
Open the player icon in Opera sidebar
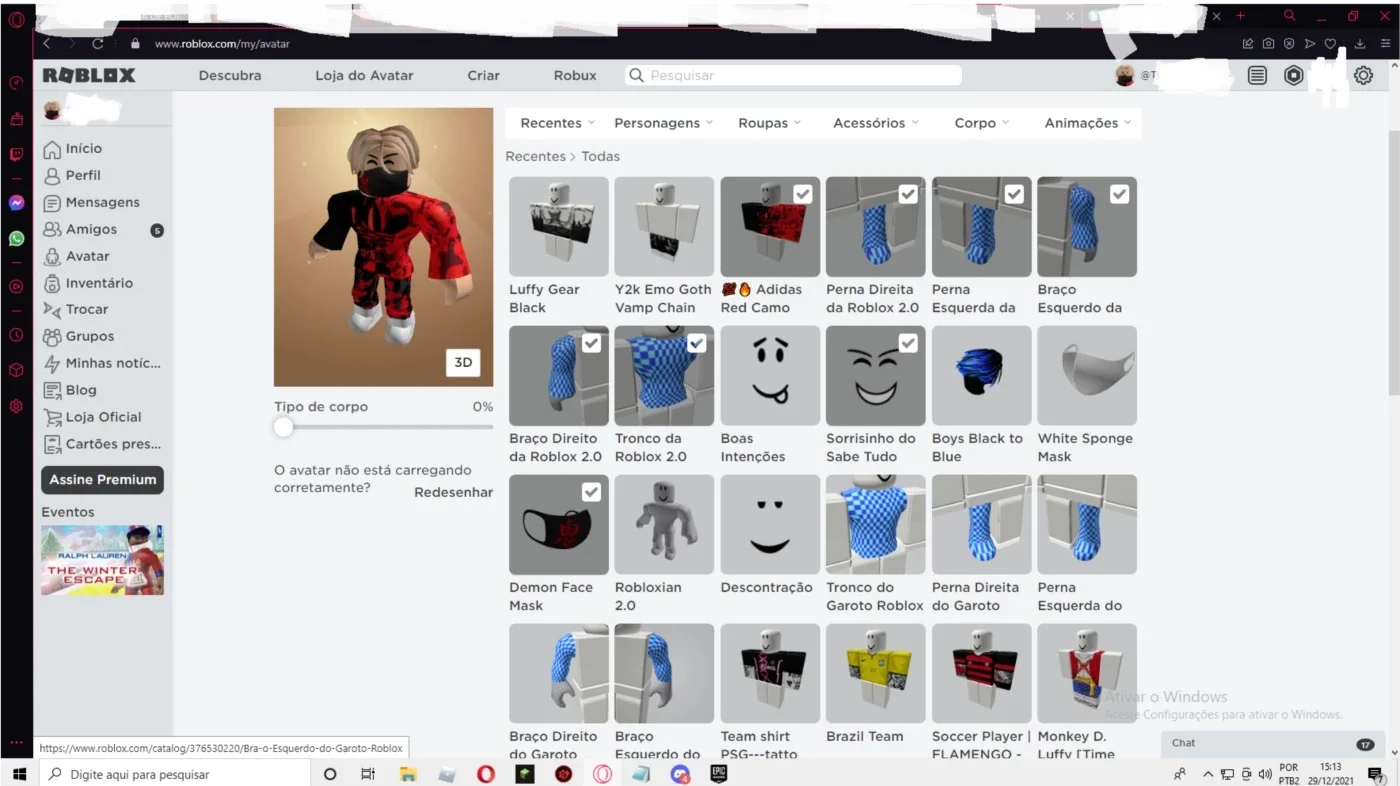tap(16, 286)
